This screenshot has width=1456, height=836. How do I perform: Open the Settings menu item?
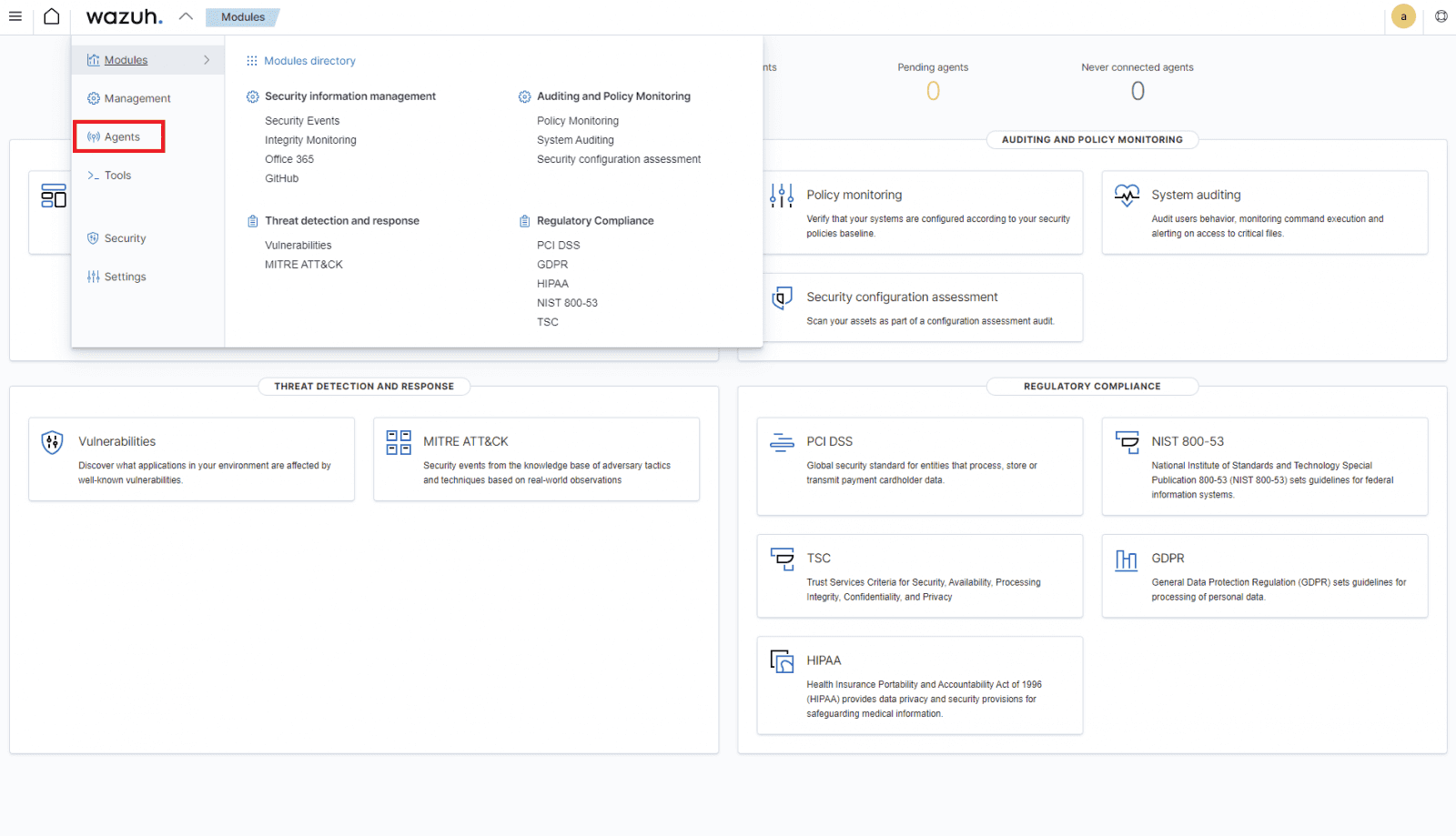coord(125,277)
